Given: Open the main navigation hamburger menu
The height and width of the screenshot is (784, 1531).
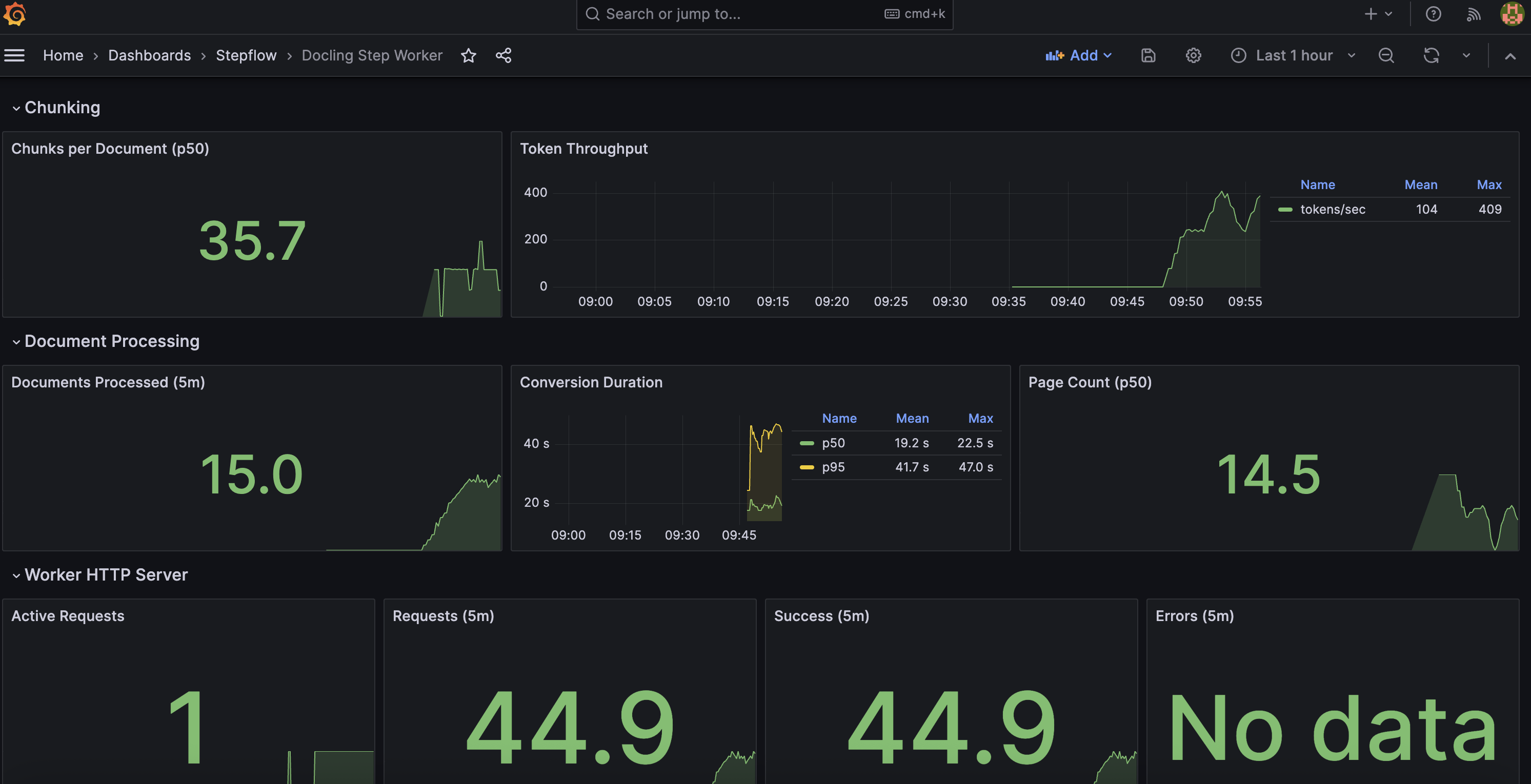Looking at the screenshot, I should pos(14,55).
